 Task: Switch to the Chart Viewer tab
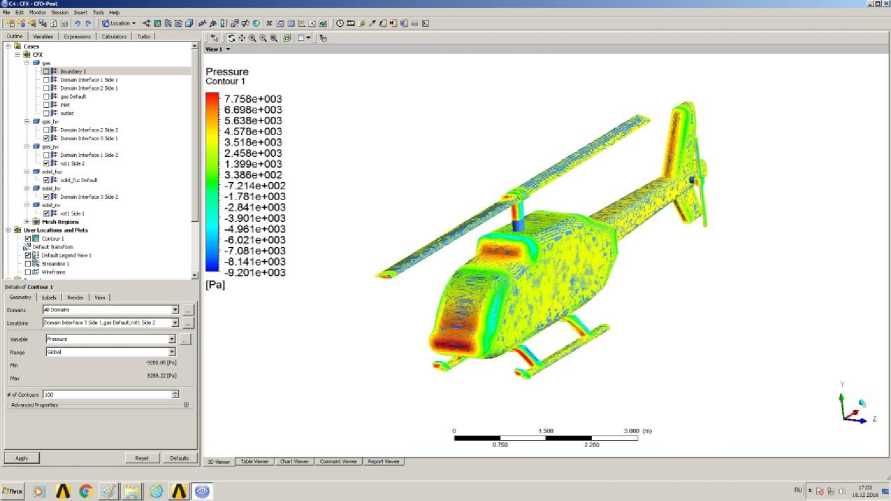tap(294, 461)
